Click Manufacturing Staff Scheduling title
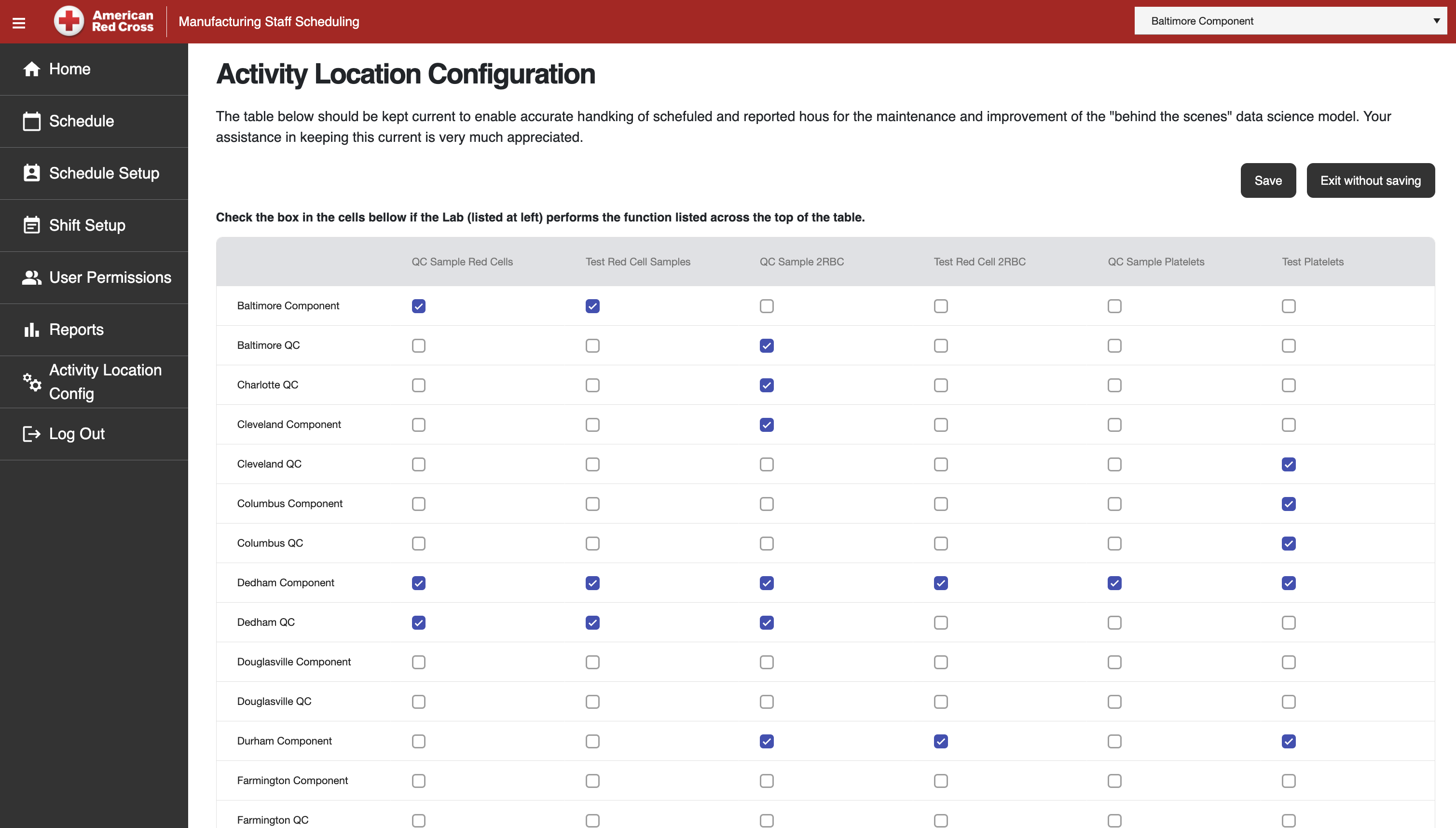1456x828 pixels. (x=269, y=22)
